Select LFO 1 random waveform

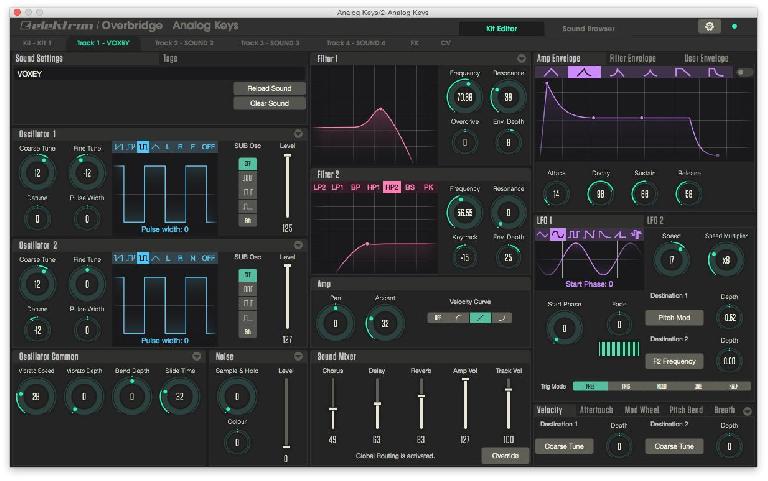(636, 235)
